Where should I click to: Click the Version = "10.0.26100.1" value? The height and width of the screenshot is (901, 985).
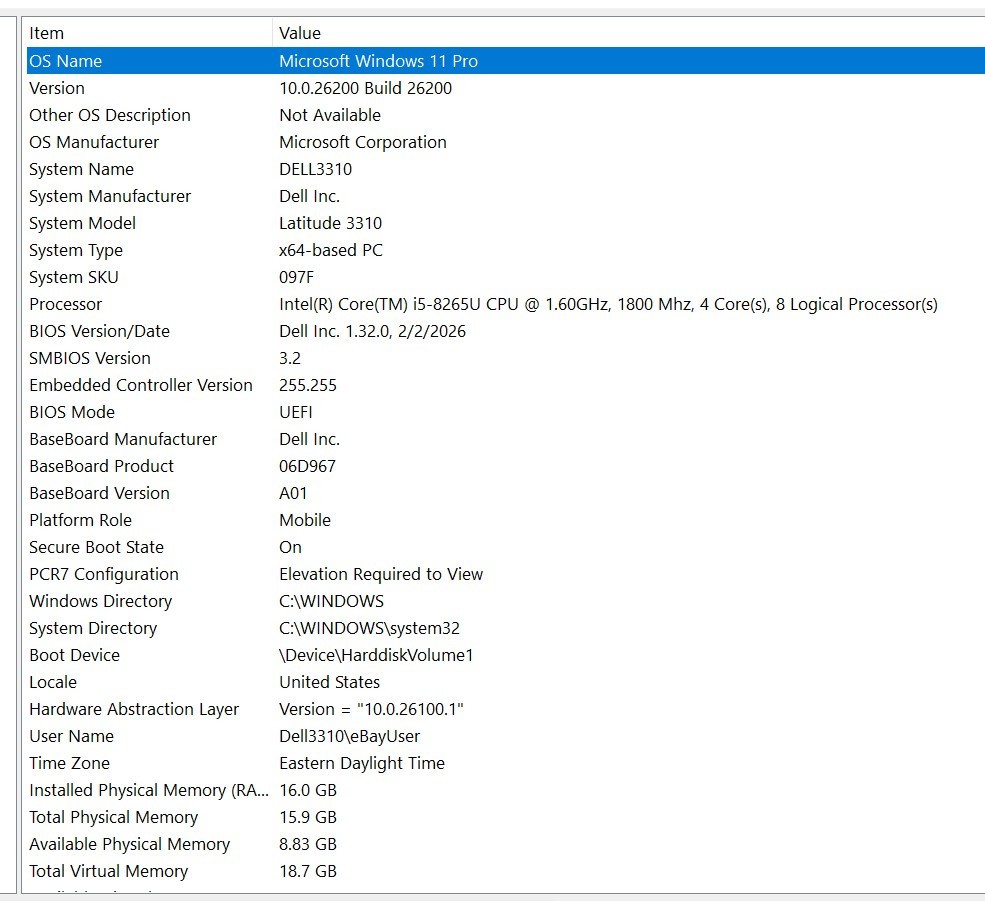click(x=371, y=709)
